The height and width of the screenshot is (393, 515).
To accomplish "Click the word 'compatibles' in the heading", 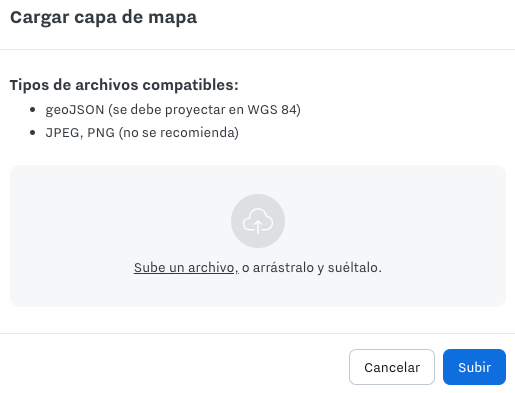I will coord(191,85).
